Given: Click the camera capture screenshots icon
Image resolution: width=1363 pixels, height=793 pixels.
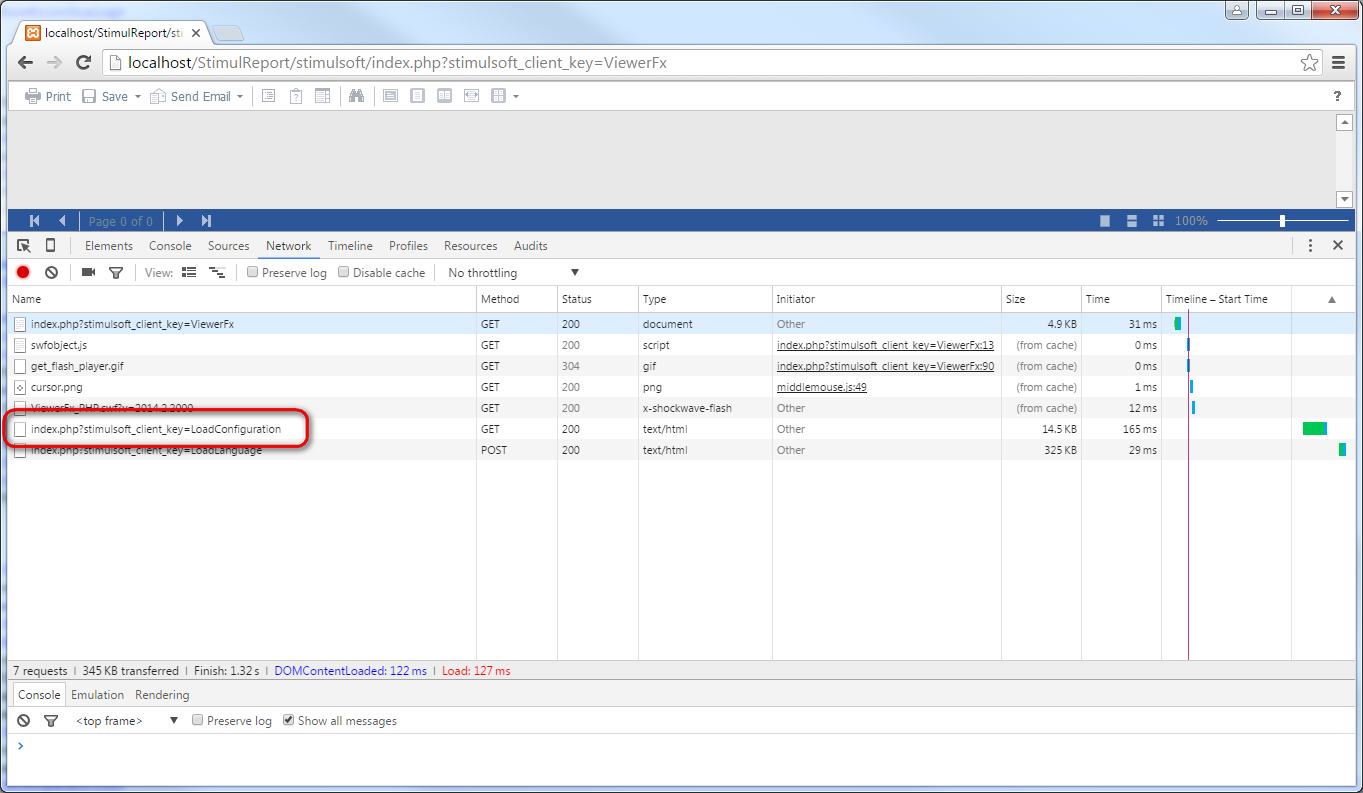Looking at the screenshot, I should pyautogui.click(x=88, y=272).
